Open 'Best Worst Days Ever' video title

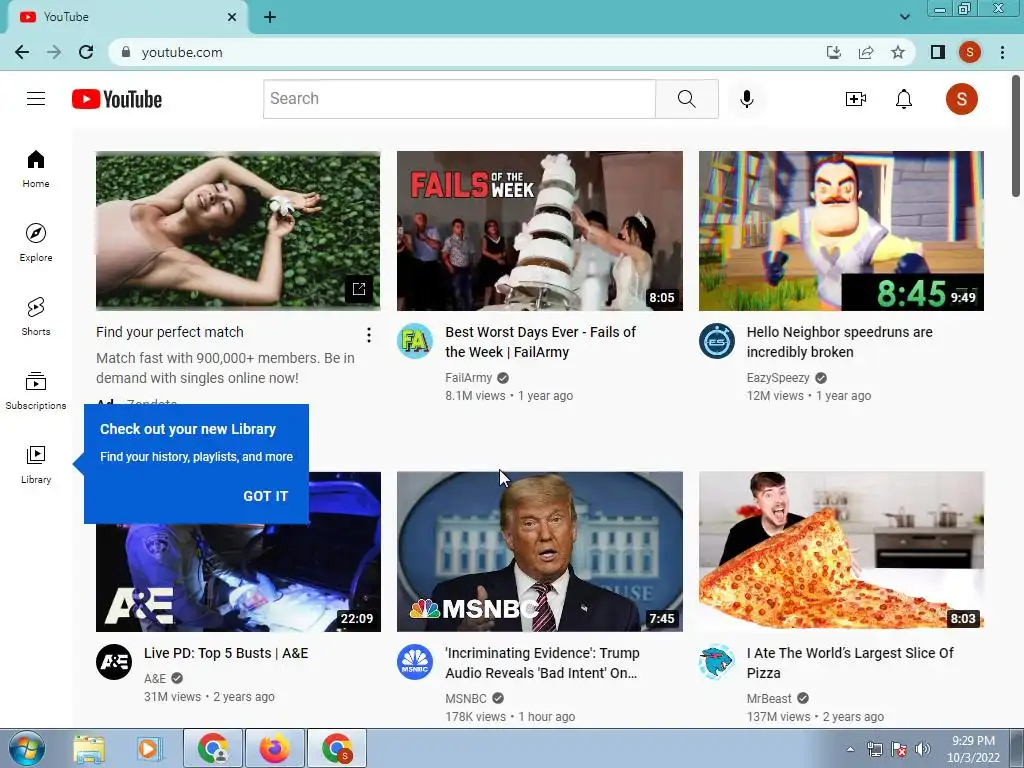(x=540, y=342)
